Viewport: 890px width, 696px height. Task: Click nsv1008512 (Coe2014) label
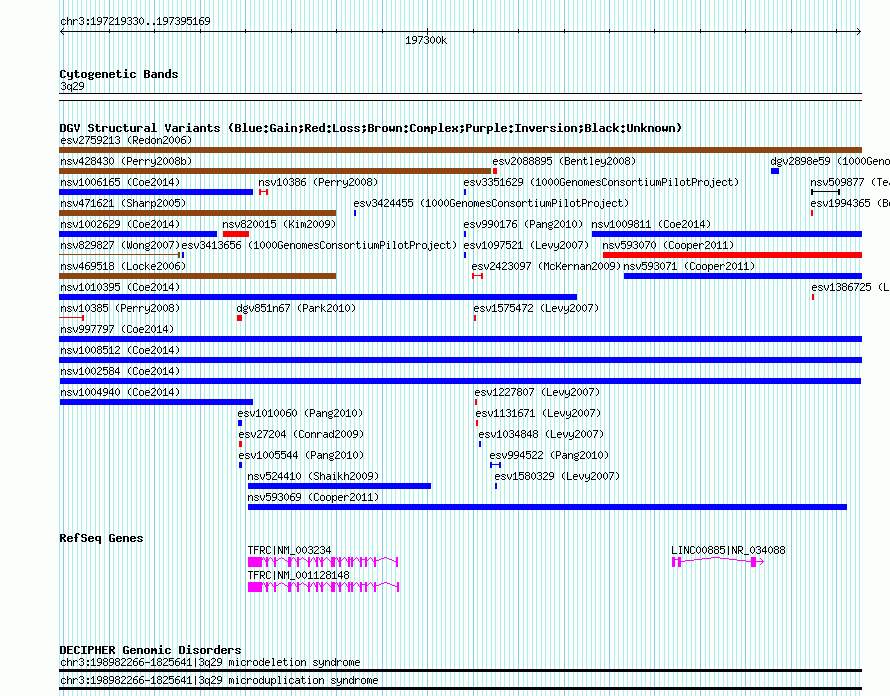coord(120,350)
